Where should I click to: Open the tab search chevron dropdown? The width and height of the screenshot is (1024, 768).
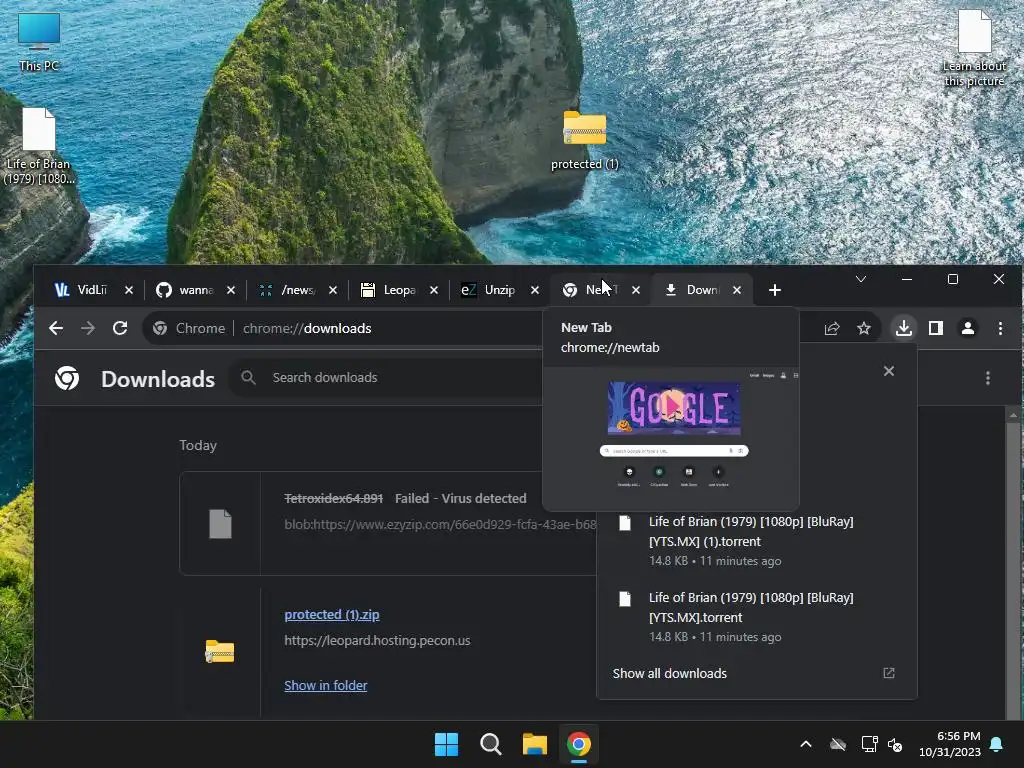[861, 279]
